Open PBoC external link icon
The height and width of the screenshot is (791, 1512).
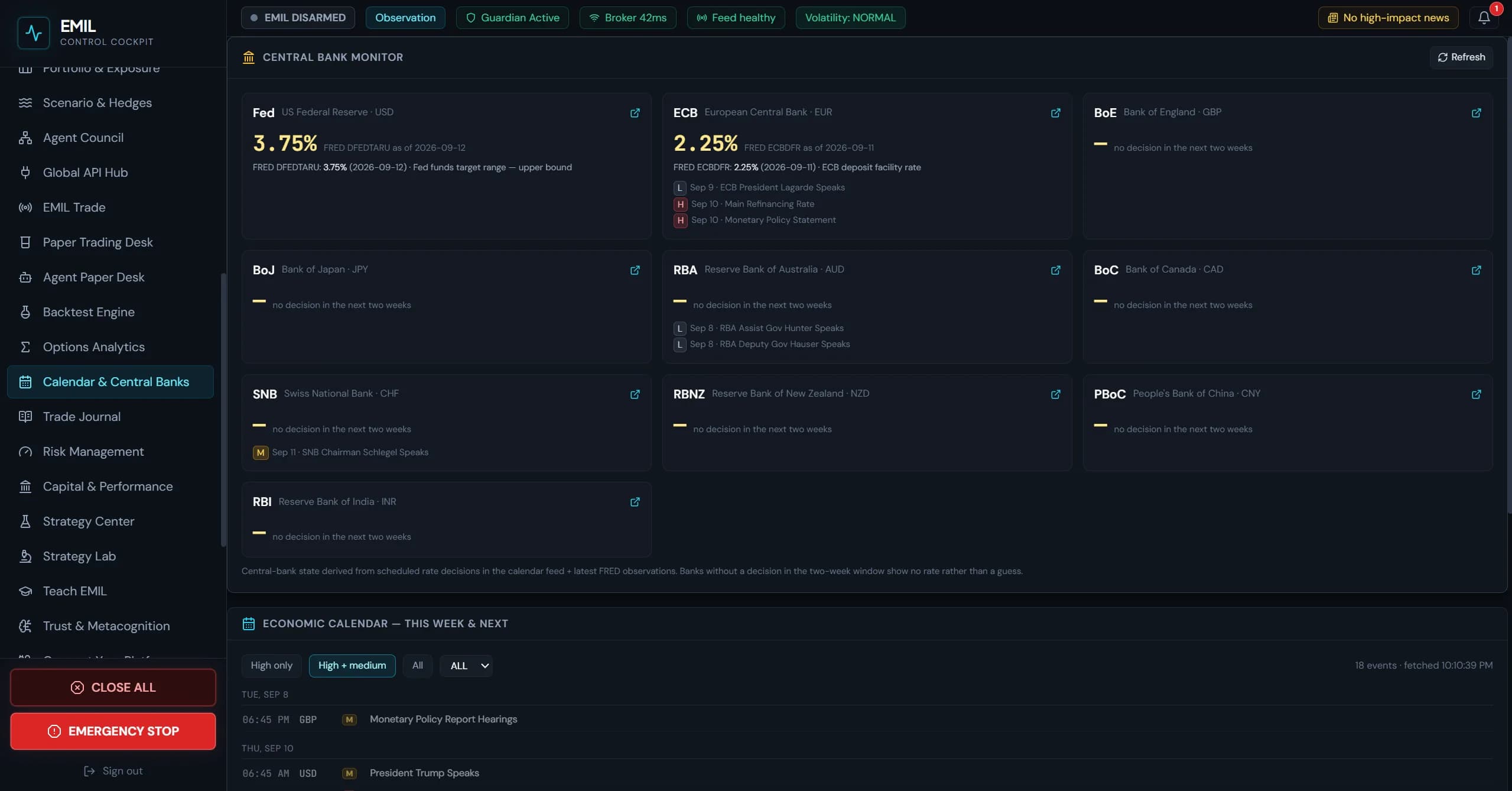pyautogui.click(x=1476, y=394)
